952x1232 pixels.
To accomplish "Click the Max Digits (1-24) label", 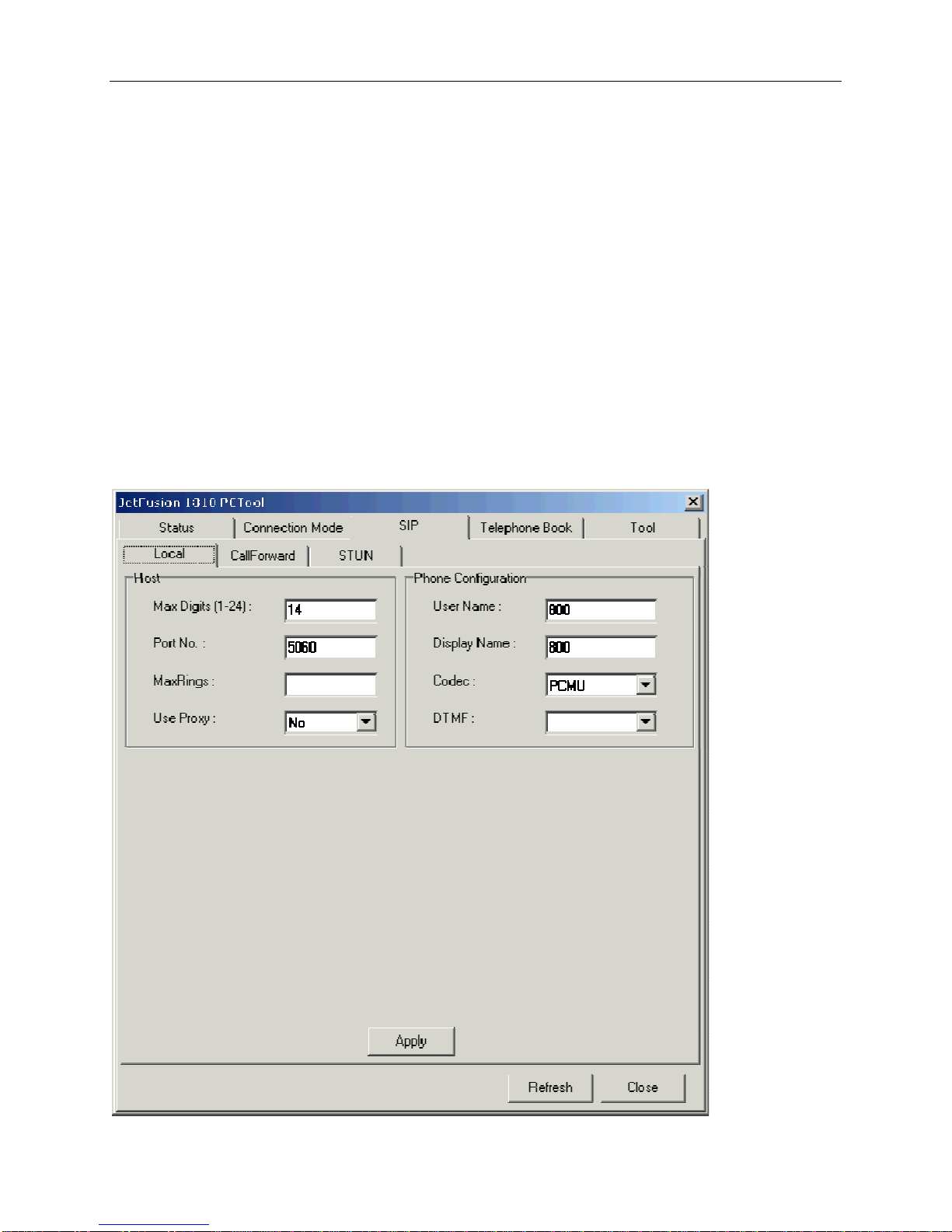I will coord(202,606).
